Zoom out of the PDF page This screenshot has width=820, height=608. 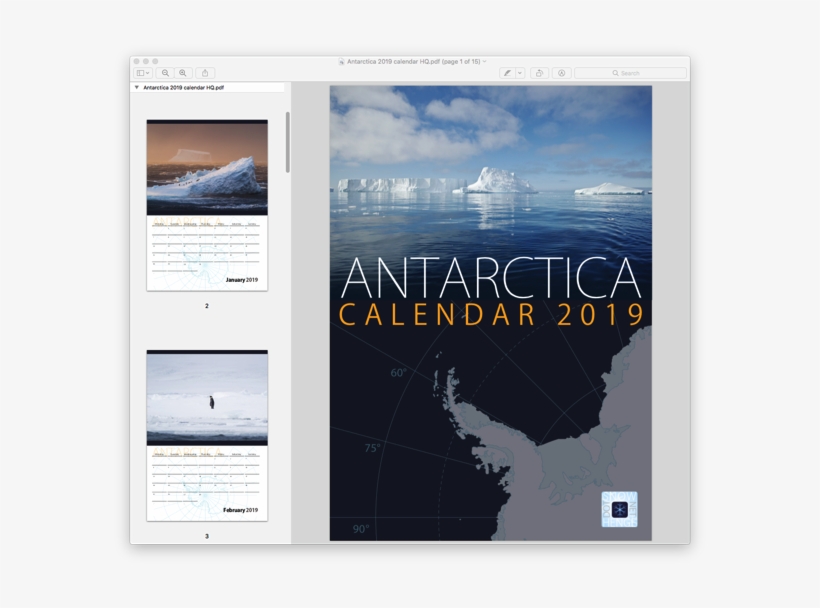165,73
